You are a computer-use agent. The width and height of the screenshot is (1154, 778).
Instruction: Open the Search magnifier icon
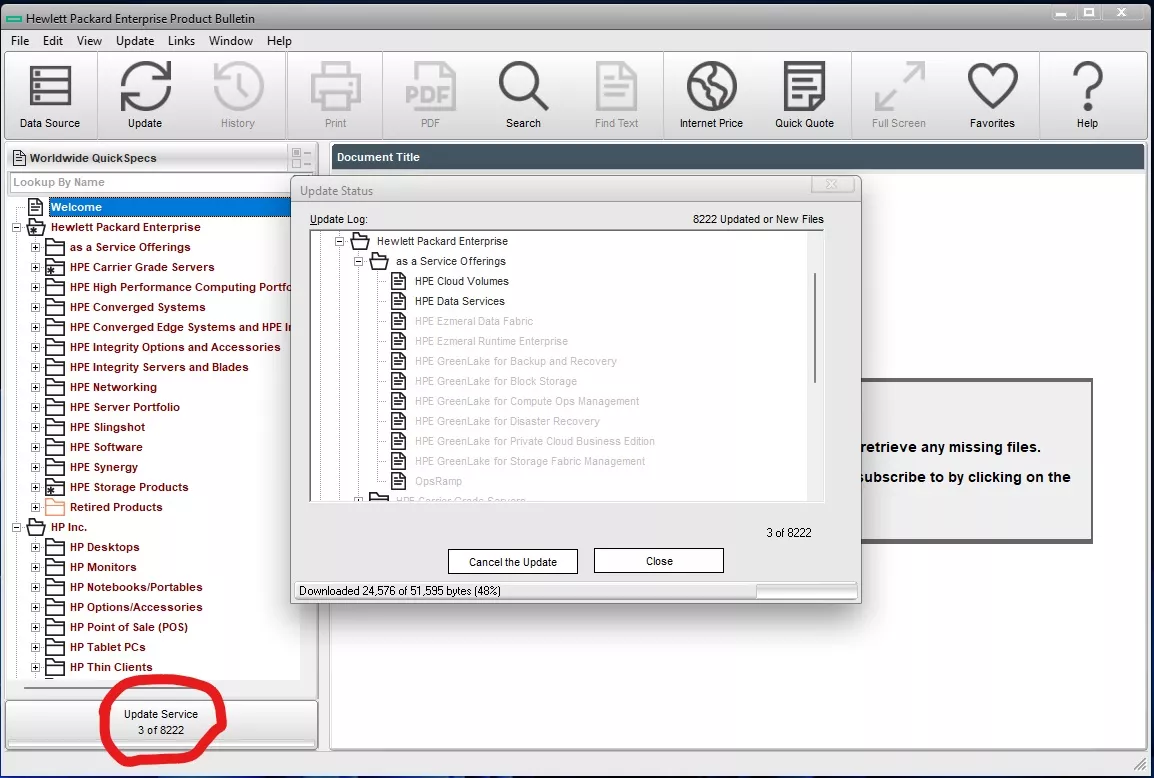(523, 86)
